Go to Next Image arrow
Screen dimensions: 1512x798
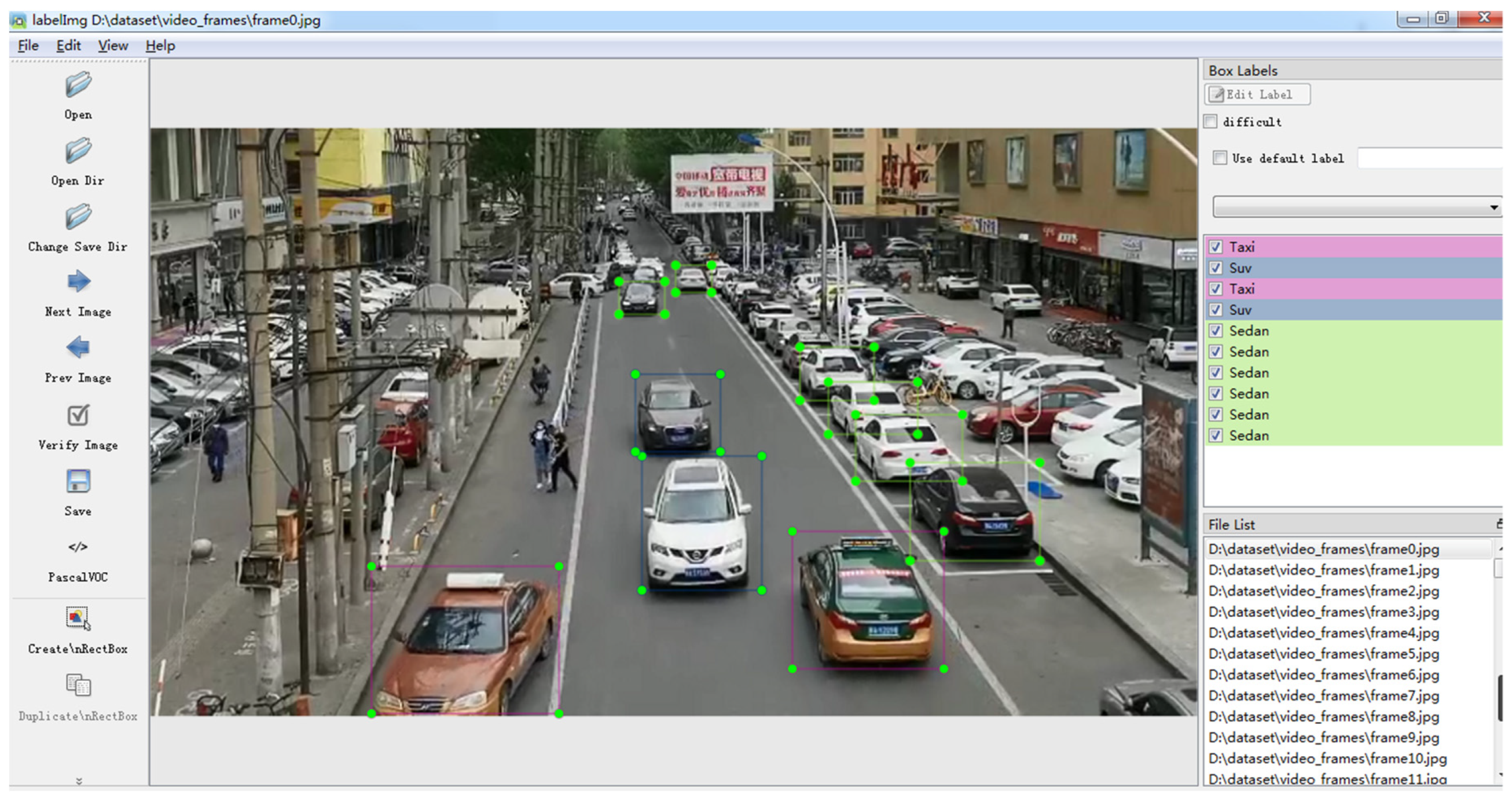pos(78,282)
